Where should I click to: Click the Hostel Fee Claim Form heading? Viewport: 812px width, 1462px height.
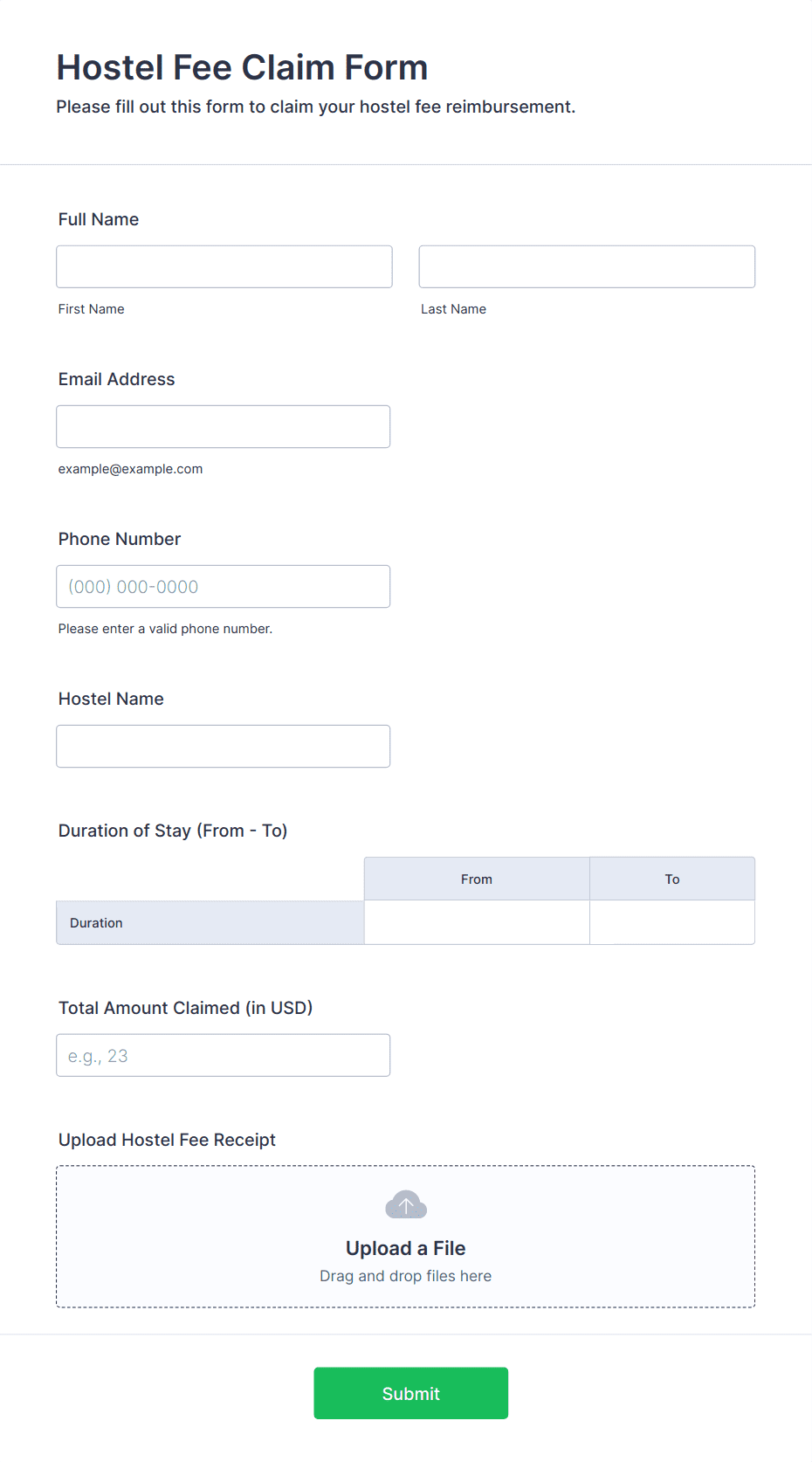(243, 67)
